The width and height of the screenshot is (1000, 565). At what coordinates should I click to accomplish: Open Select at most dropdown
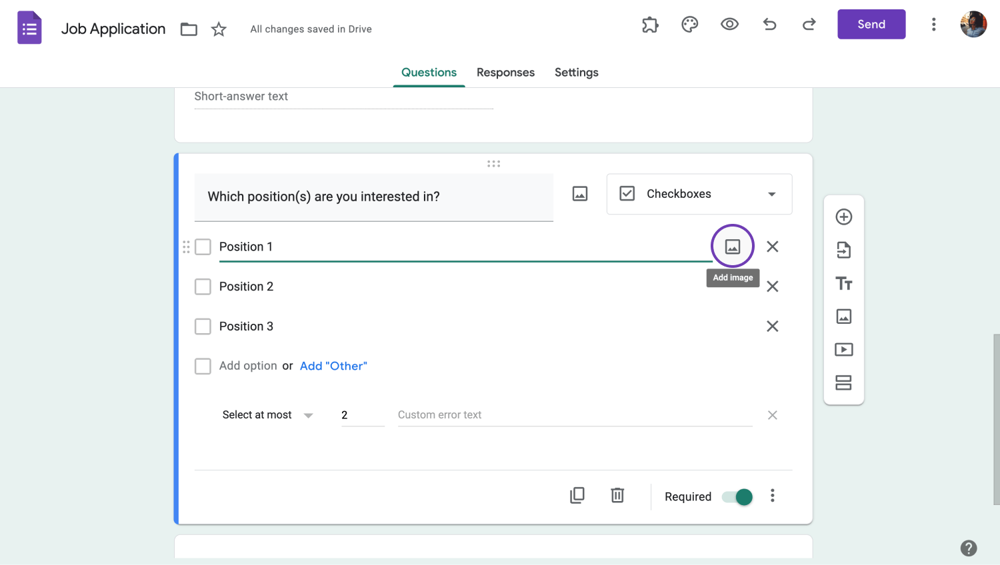pyautogui.click(x=267, y=415)
